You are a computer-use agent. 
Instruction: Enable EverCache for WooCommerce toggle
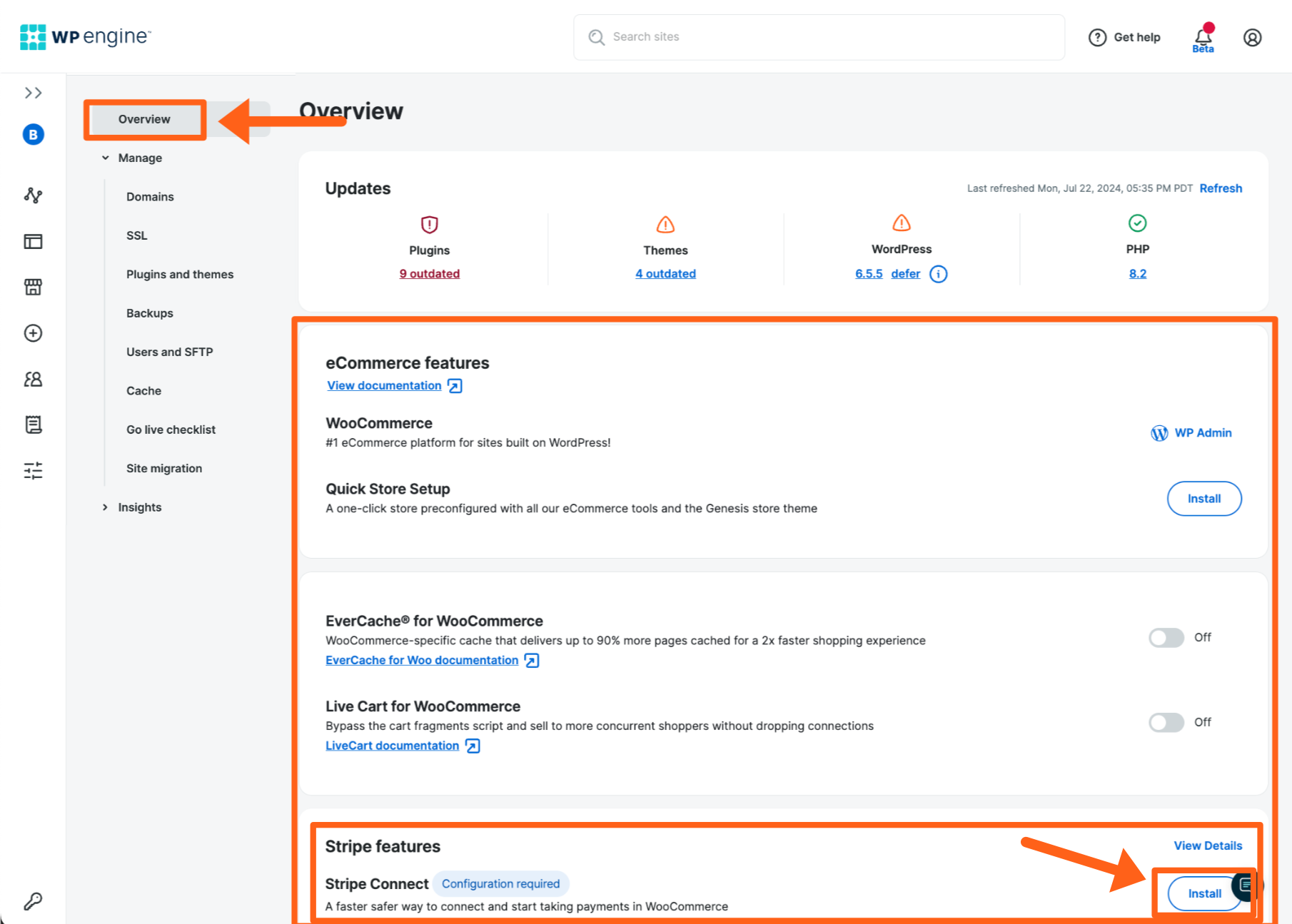(x=1166, y=637)
